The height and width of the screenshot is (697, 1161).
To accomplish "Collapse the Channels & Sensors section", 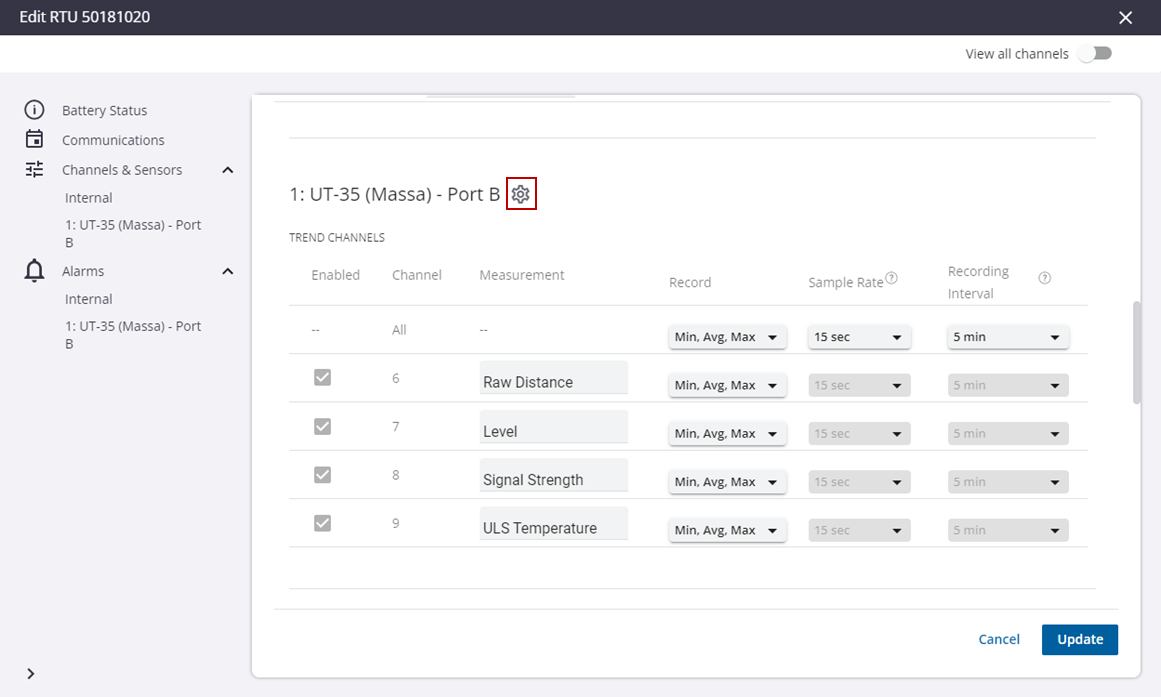I will [227, 169].
